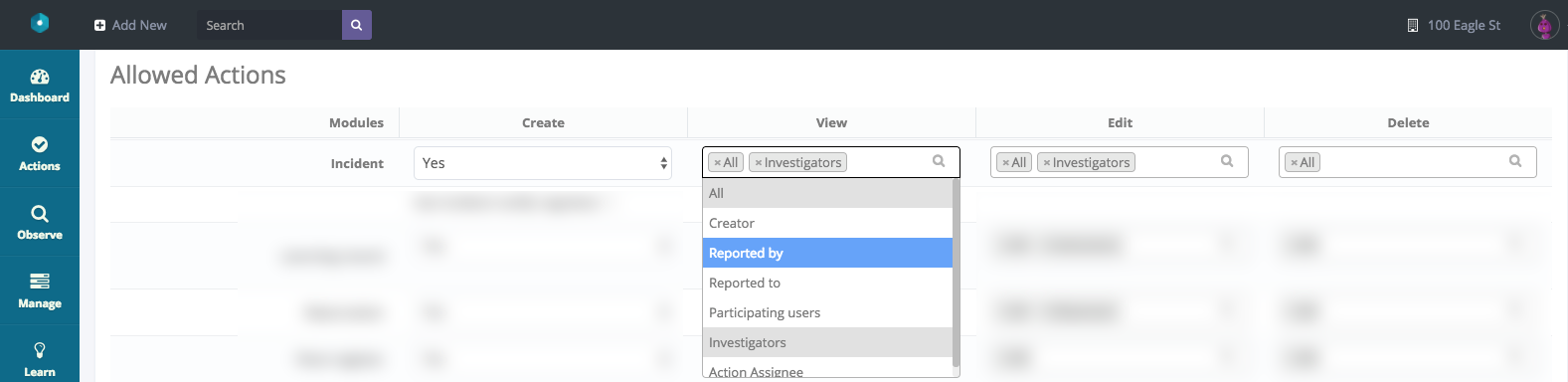Expand the Incident Create Yes dropdown
Screen dimensions: 1568x382
pos(543,163)
